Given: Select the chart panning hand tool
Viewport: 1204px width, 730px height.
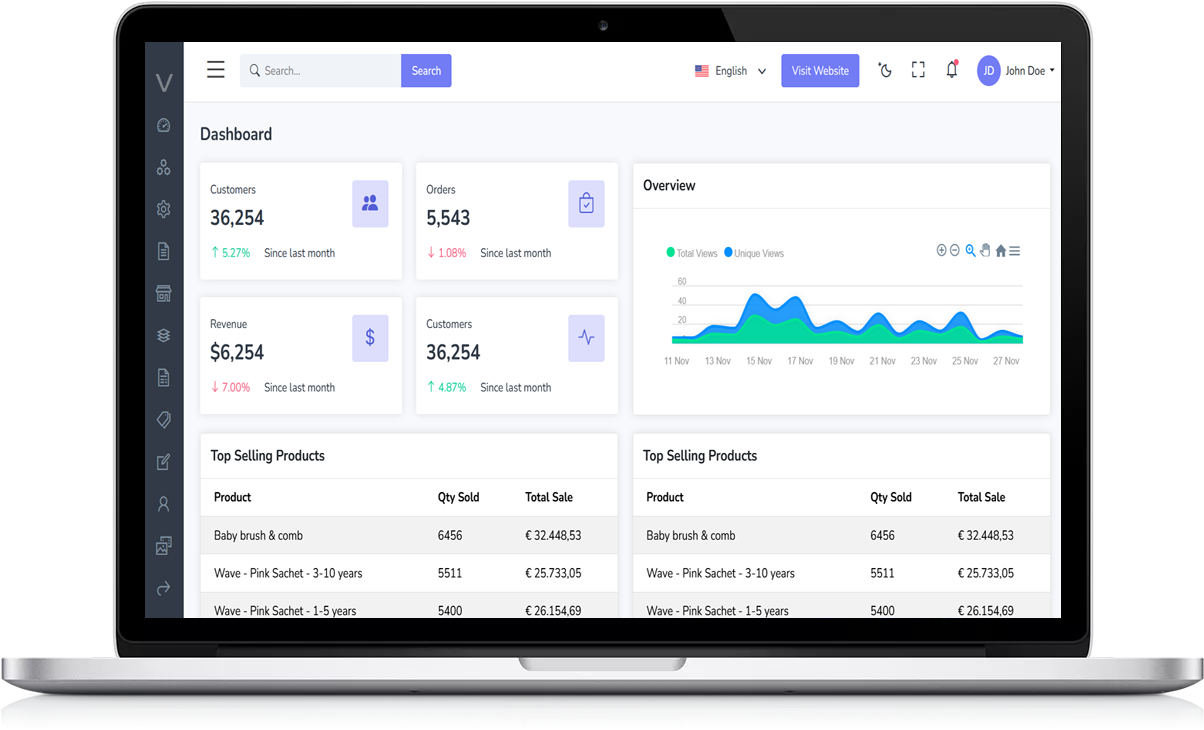Looking at the screenshot, I should coord(985,250).
